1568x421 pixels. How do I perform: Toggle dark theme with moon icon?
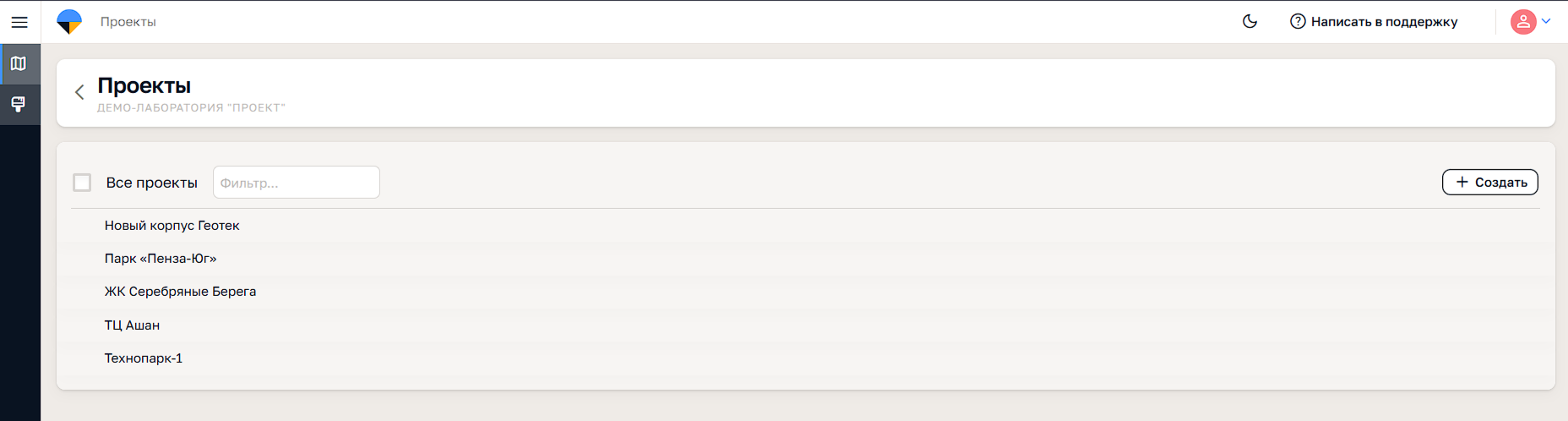[x=1249, y=22]
